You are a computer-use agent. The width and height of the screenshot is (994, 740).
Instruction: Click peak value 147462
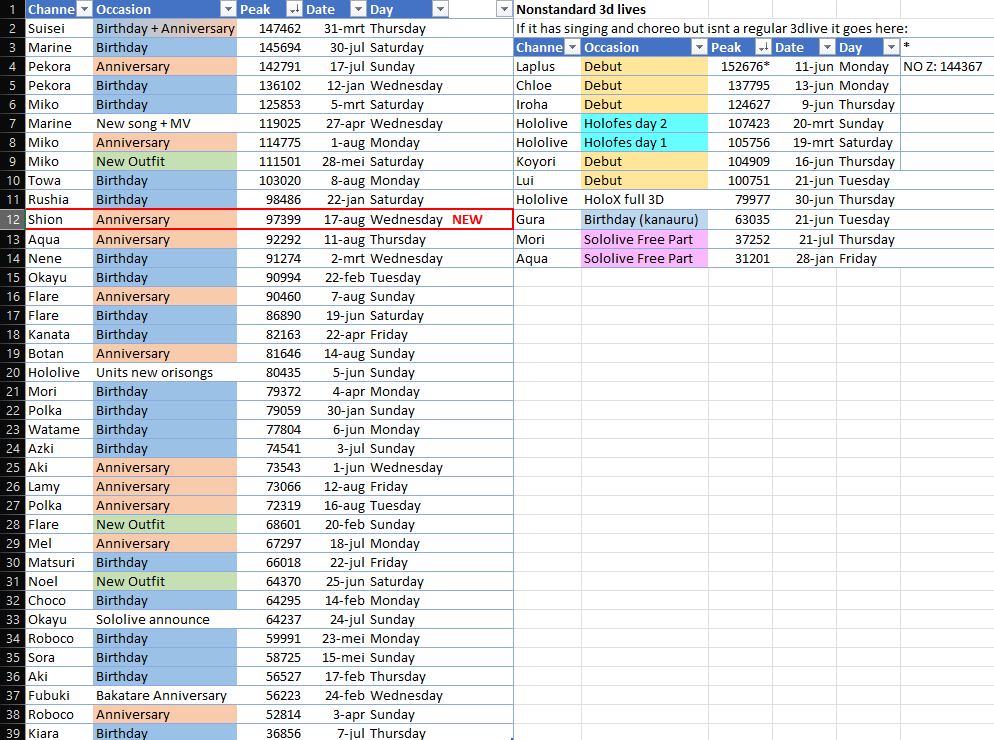click(280, 29)
